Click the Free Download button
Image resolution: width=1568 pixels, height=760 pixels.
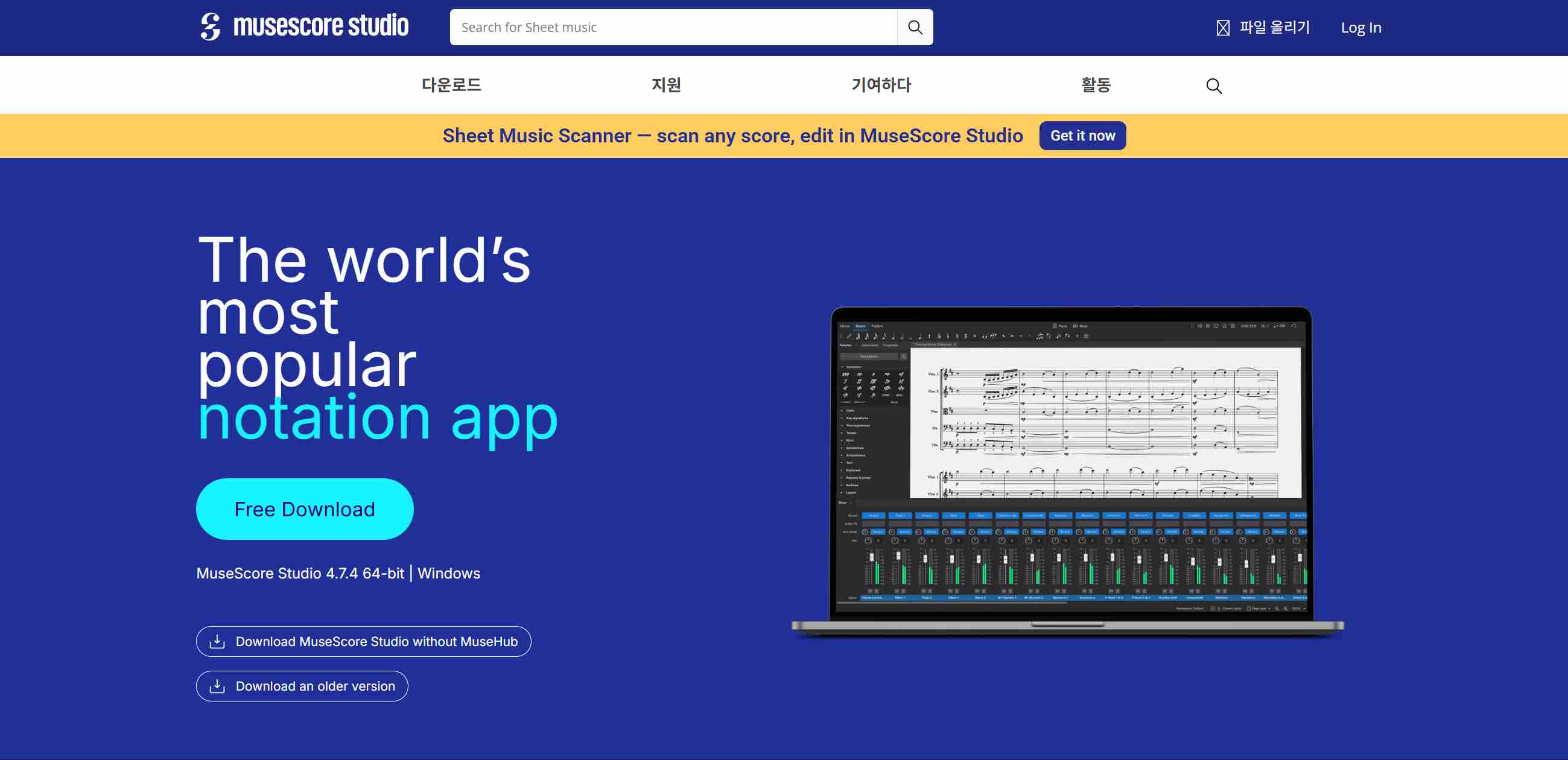point(304,508)
